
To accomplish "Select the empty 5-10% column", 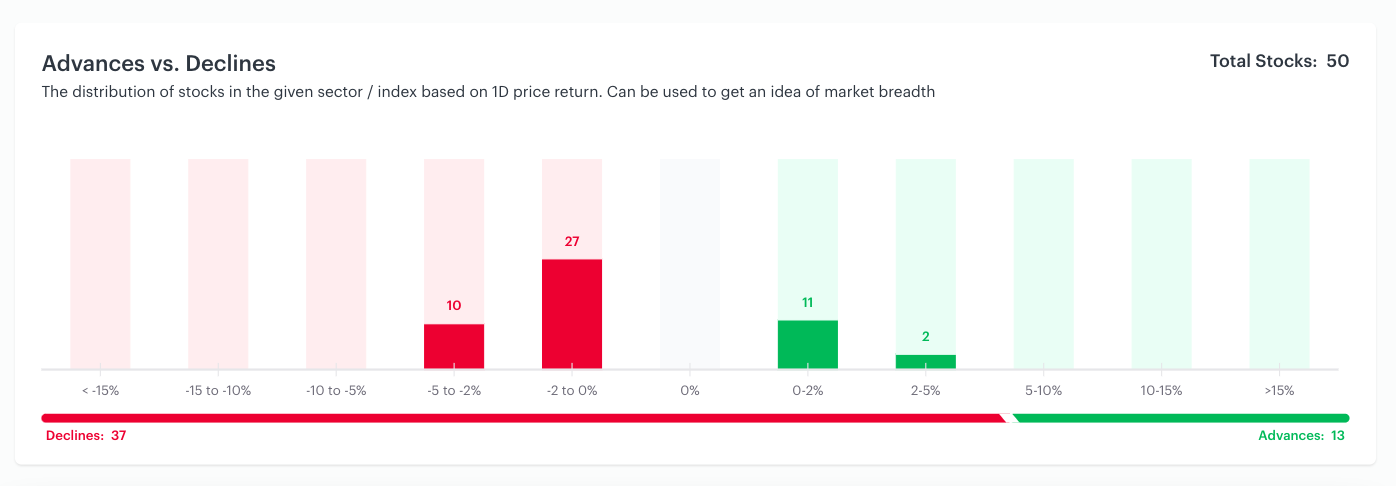I will (x=1044, y=264).
